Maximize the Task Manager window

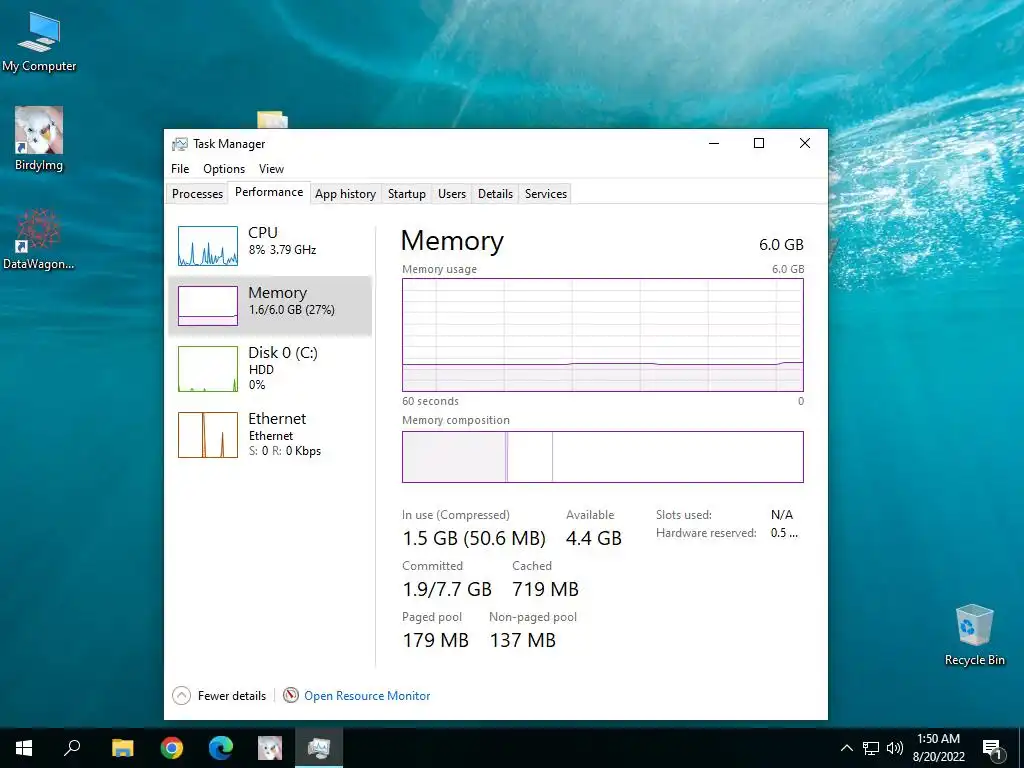(759, 143)
